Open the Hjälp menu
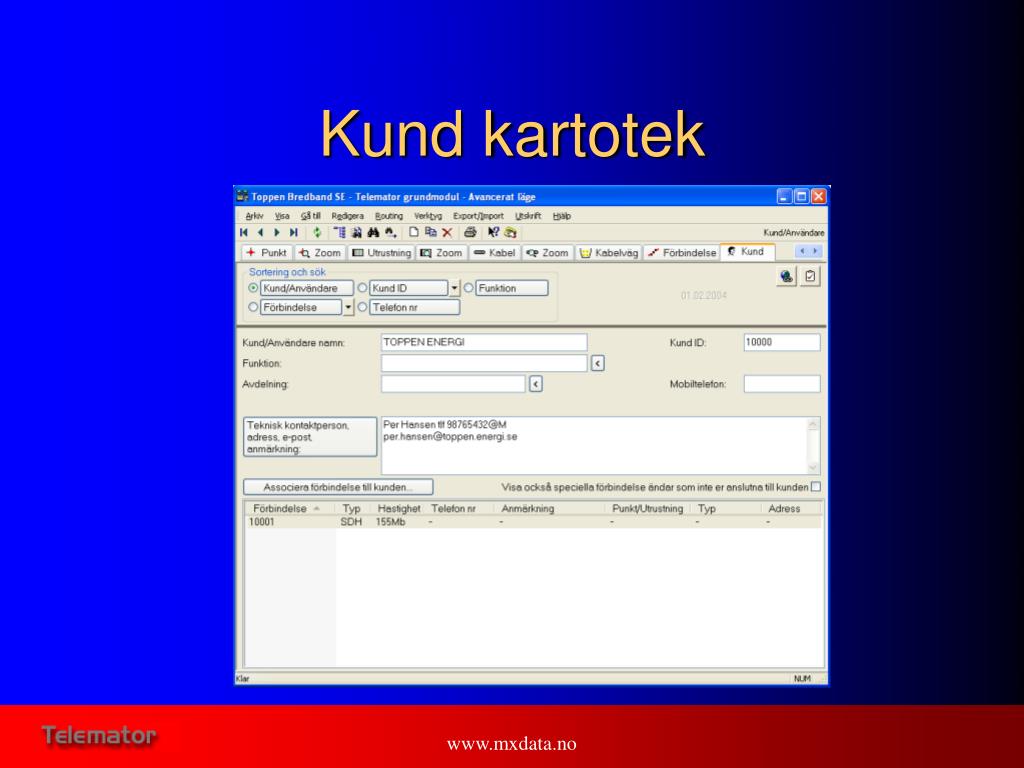 (562, 216)
